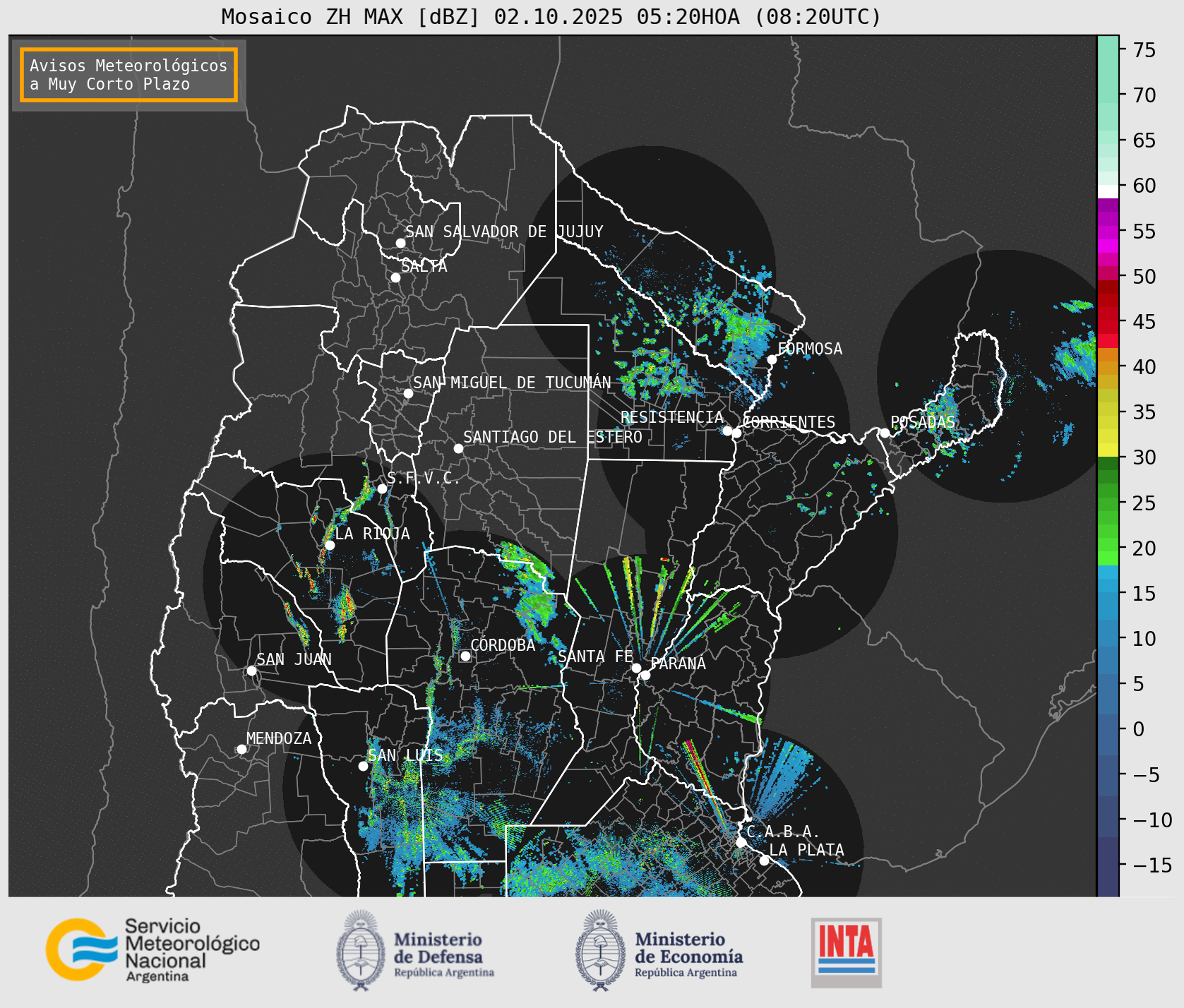Click the MENDOZA label text
This screenshot has height=1008, width=1184.
pos(279,738)
